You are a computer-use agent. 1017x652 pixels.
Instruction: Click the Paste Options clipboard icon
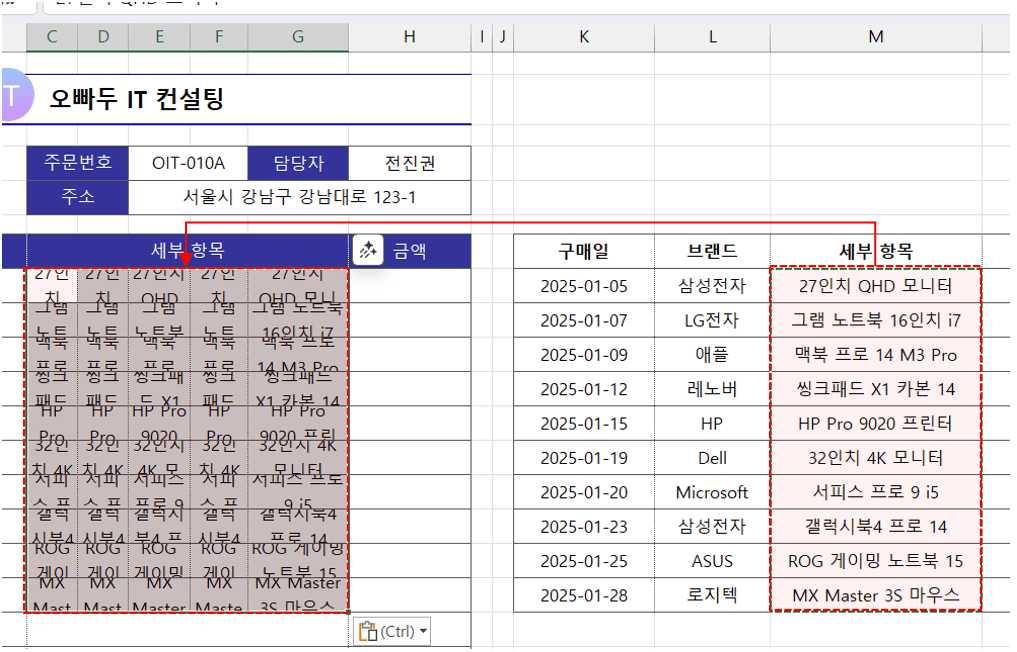[368, 631]
